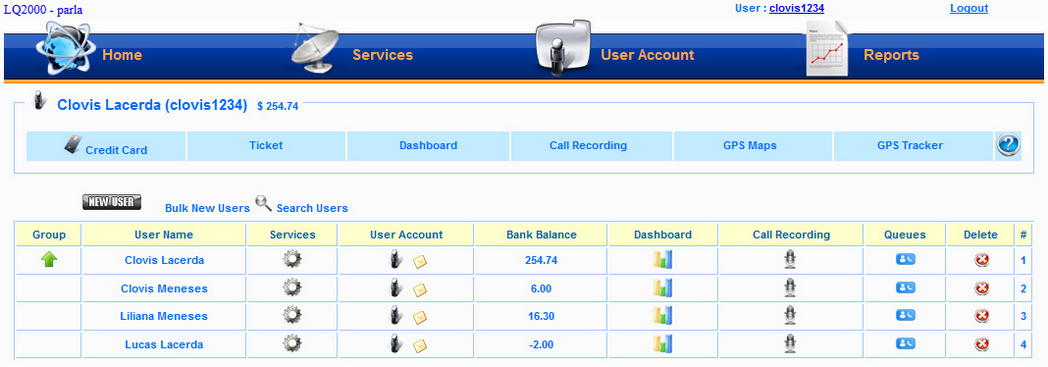The height and width of the screenshot is (367, 1048).
Task: Open the blue help question mark
Action: click(x=1008, y=144)
